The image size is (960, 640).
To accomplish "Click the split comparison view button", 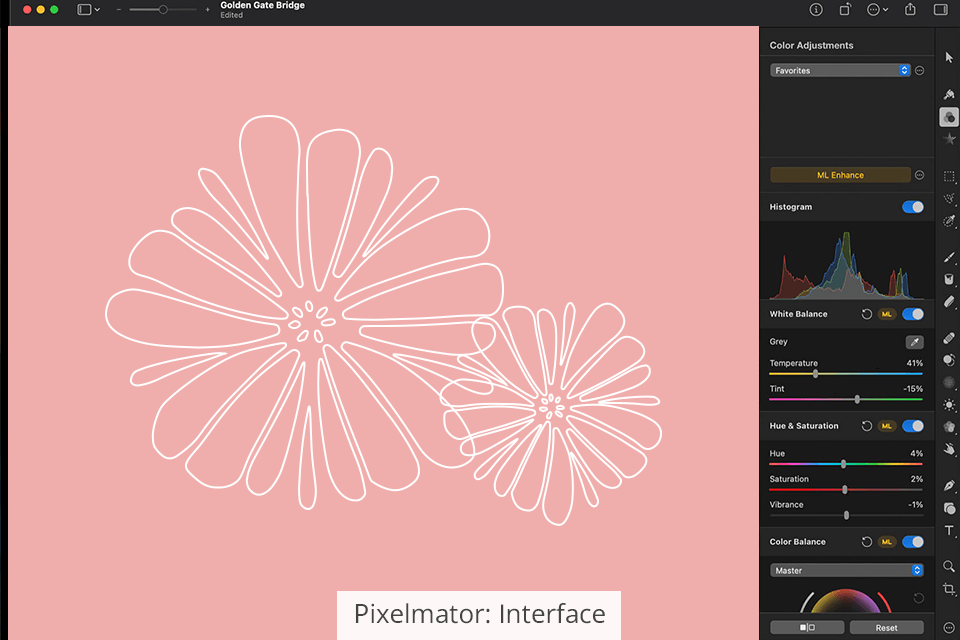I will click(x=805, y=628).
